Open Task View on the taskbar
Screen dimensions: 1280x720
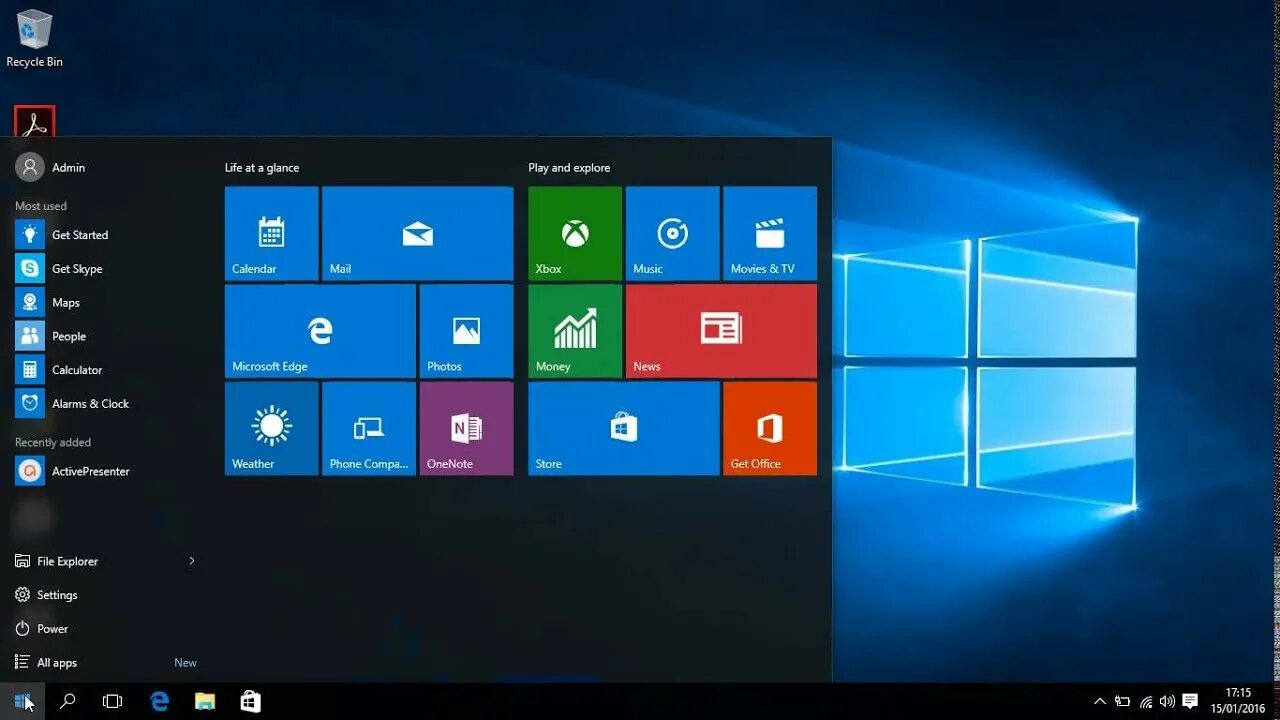(x=113, y=701)
